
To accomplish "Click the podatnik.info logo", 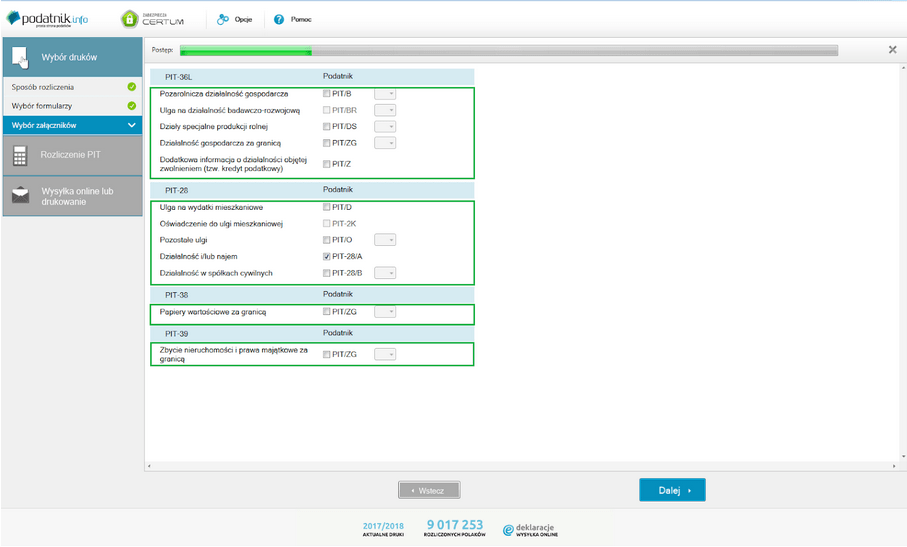I will [47, 19].
